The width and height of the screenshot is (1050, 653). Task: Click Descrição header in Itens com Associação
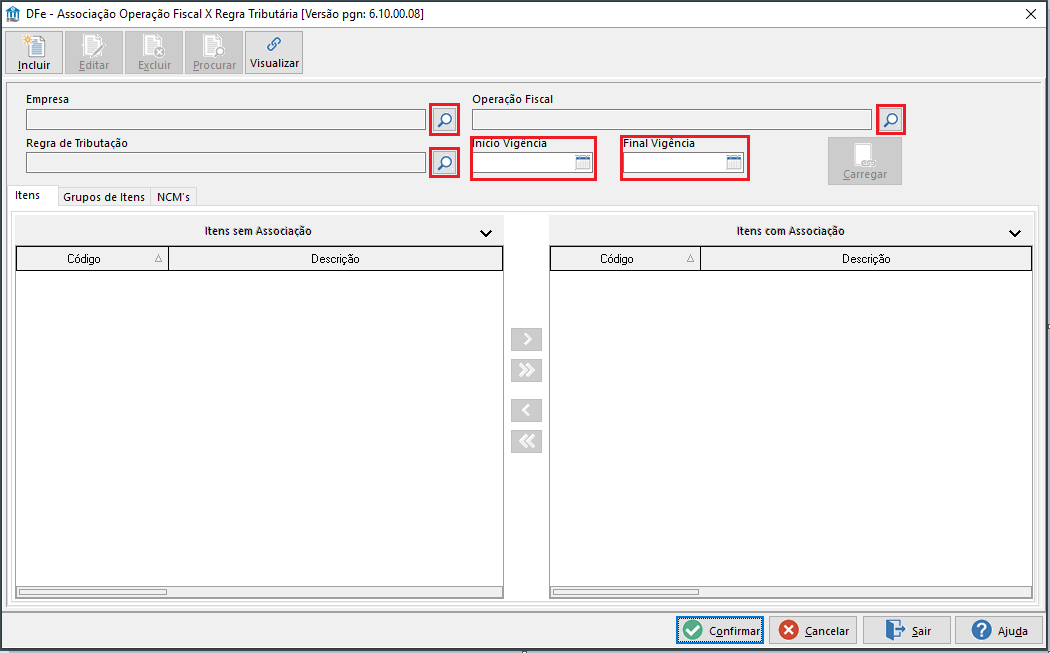[x=867, y=259]
